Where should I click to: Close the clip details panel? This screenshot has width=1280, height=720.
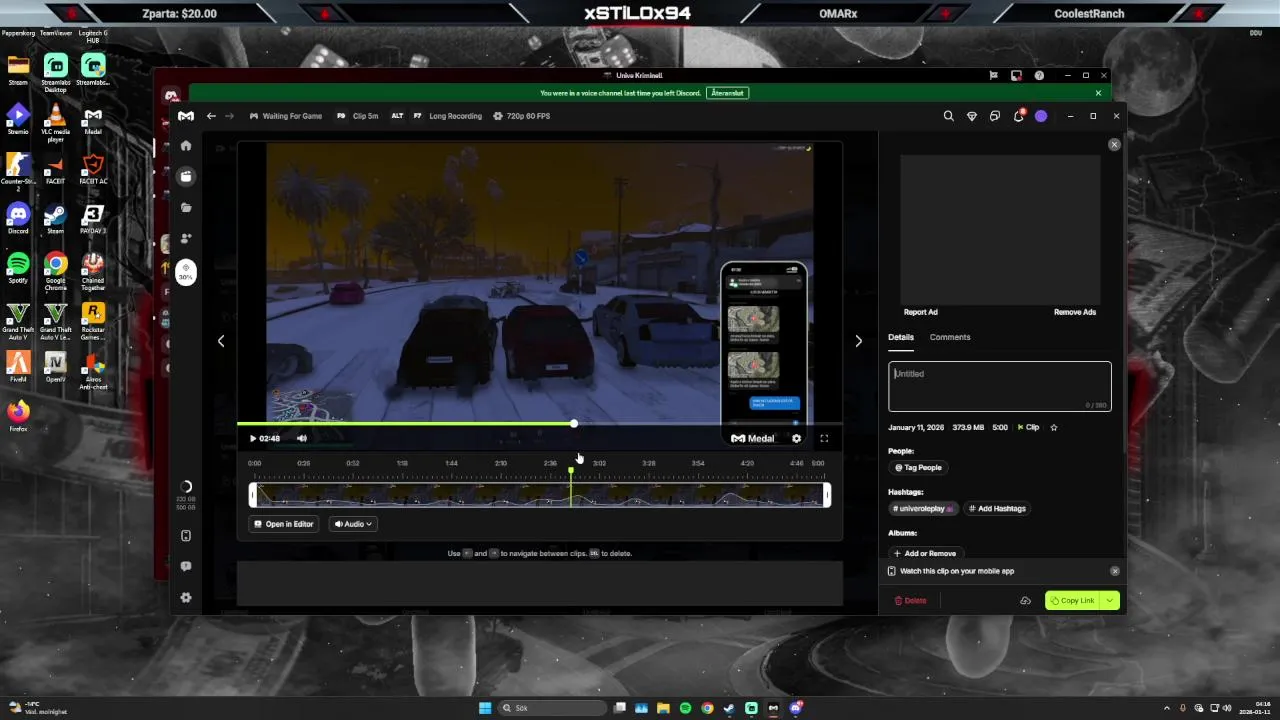(x=1114, y=145)
